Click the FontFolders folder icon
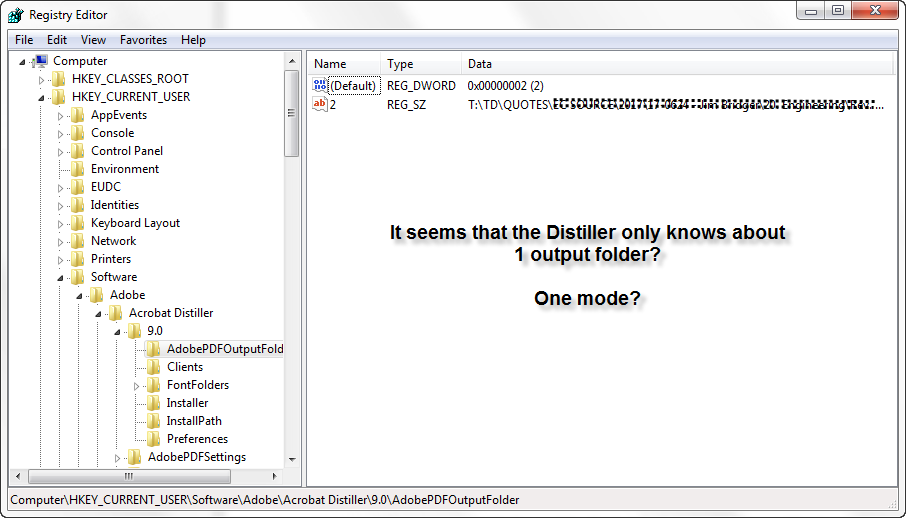The image size is (906, 518). (x=153, y=385)
